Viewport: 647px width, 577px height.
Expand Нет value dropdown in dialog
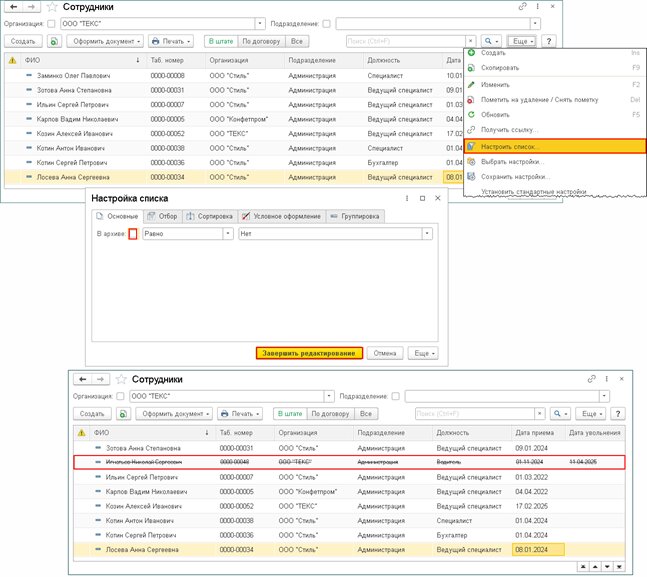pos(427,234)
